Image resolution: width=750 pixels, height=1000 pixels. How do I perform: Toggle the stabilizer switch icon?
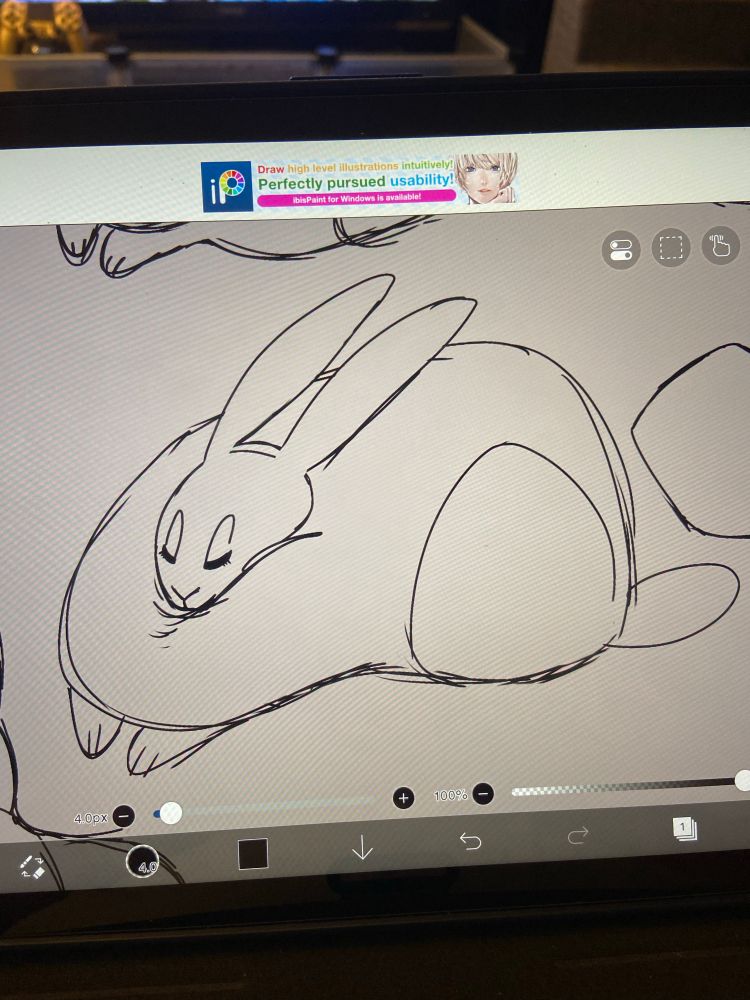(621, 250)
